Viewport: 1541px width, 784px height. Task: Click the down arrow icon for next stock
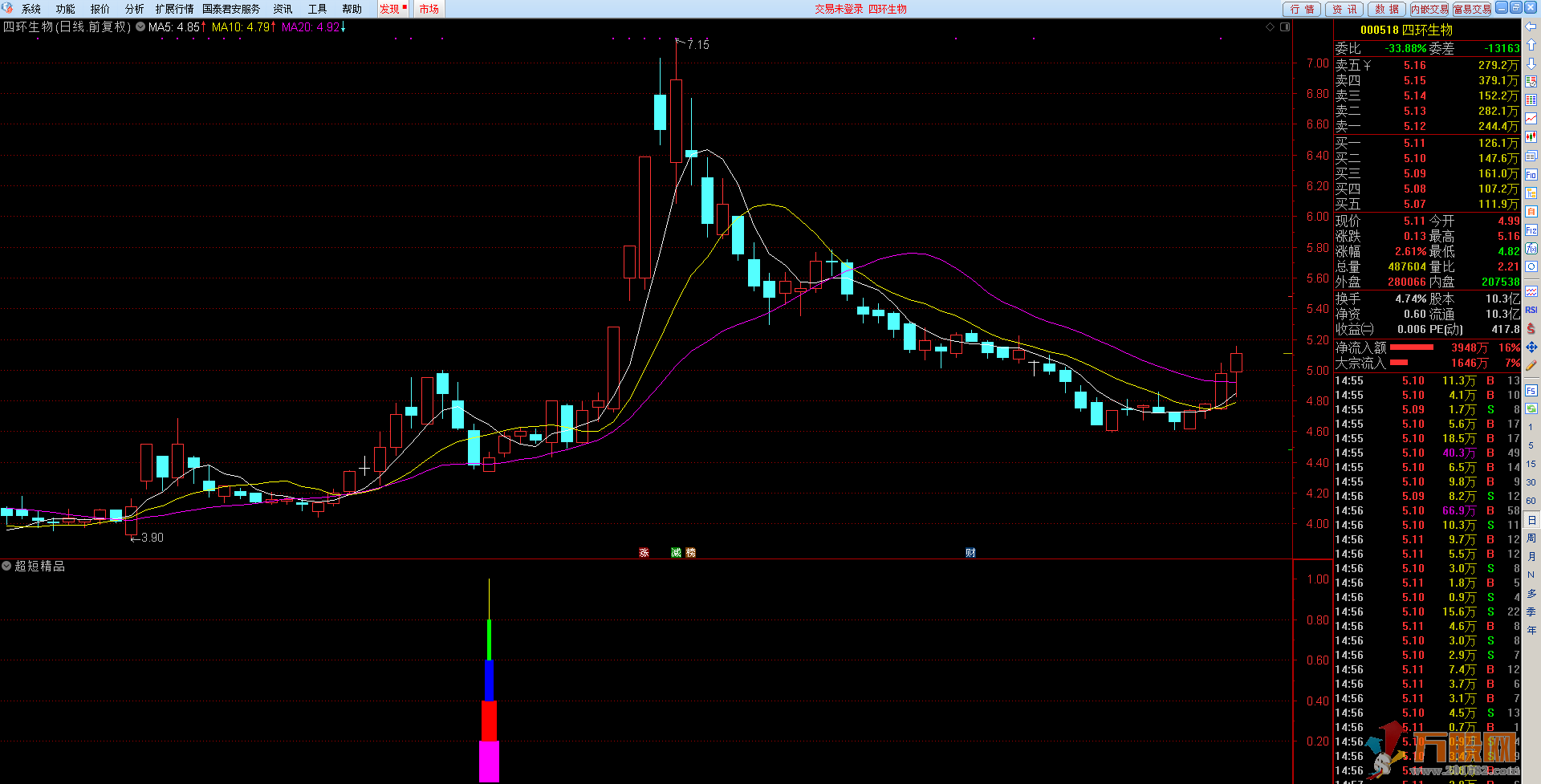[x=1531, y=63]
